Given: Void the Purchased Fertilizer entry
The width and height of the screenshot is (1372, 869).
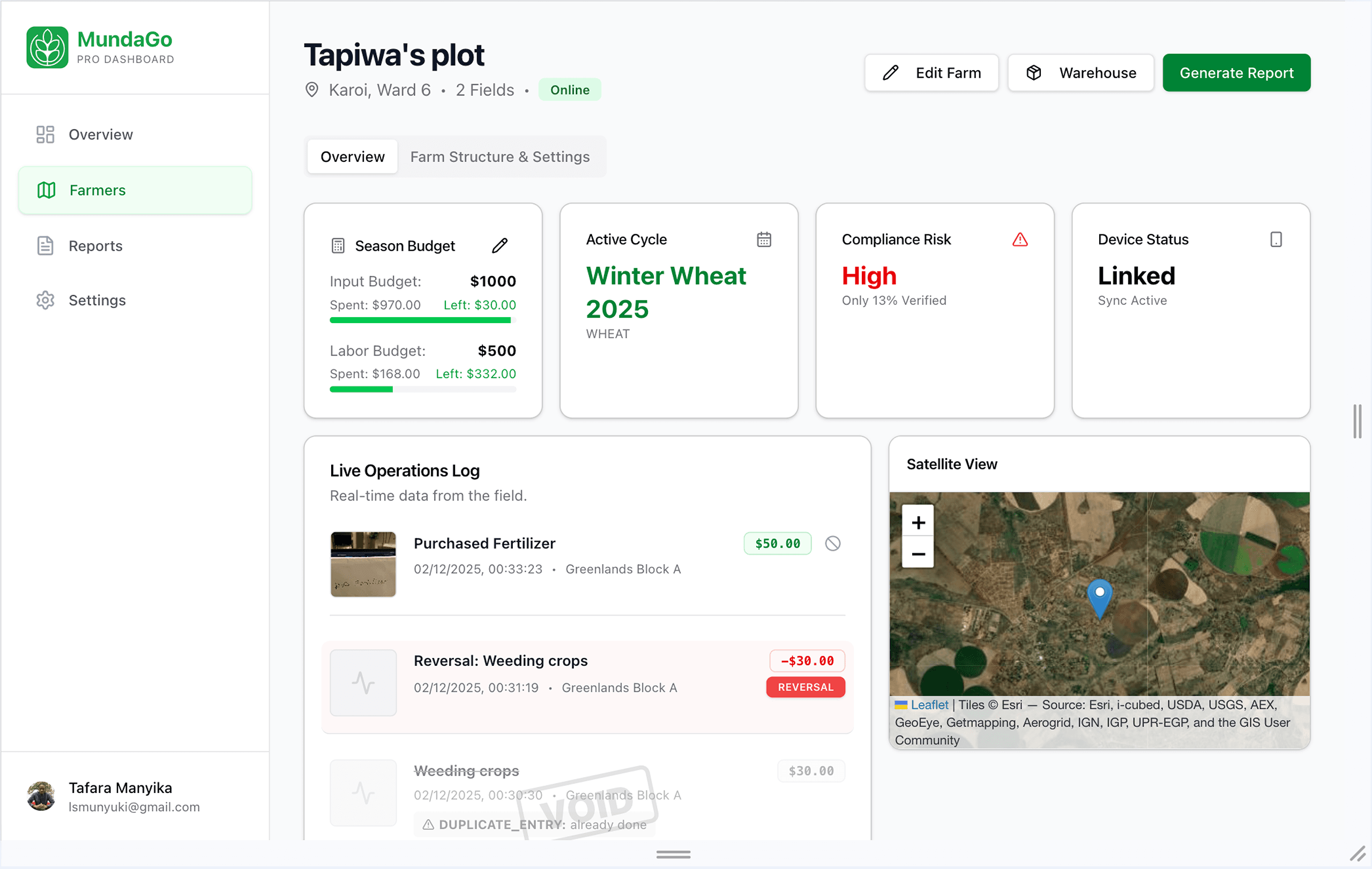Looking at the screenshot, I should (832, 543).
